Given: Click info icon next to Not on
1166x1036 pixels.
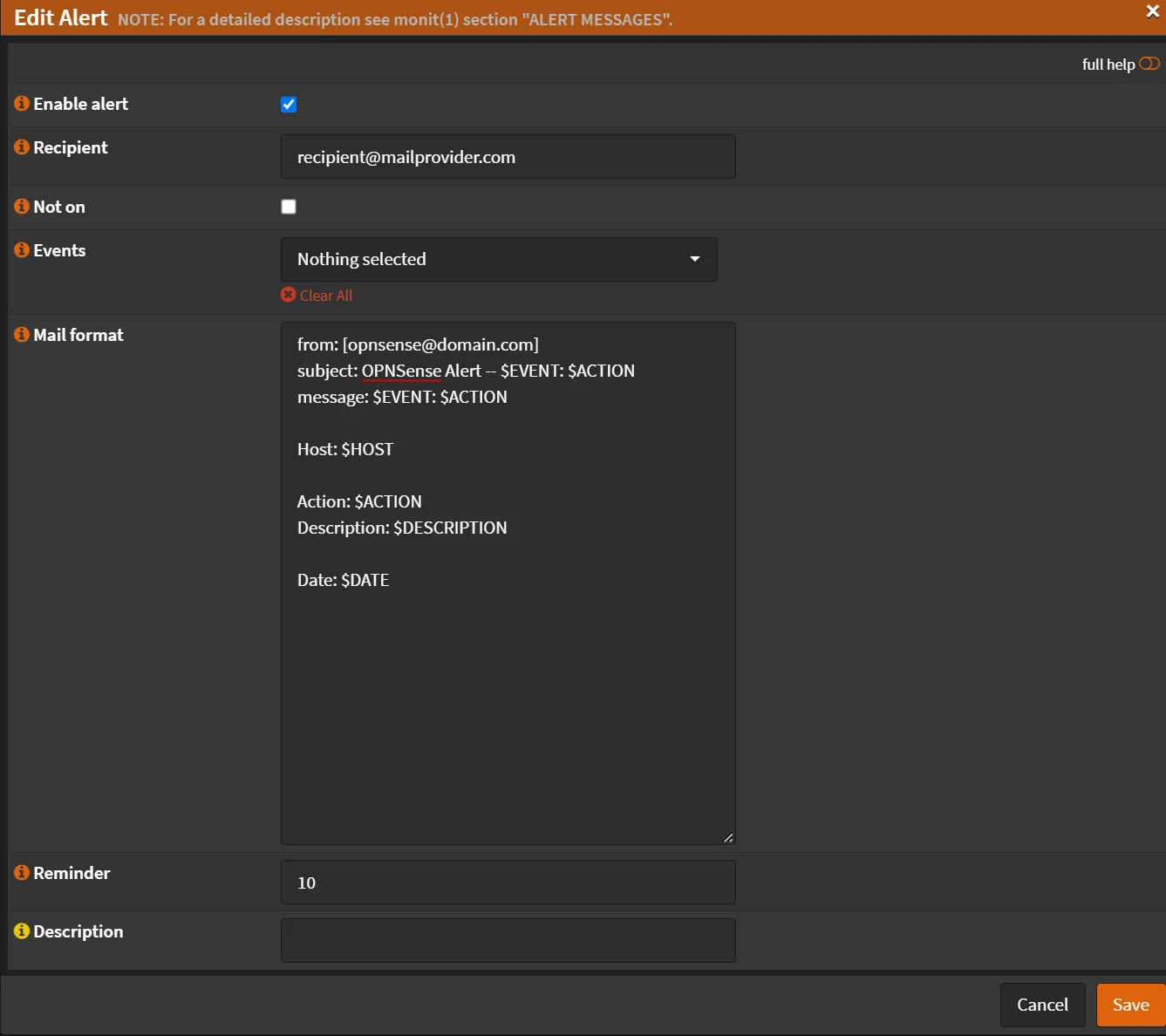Looking at the screenshot, I should pos(22,207).
